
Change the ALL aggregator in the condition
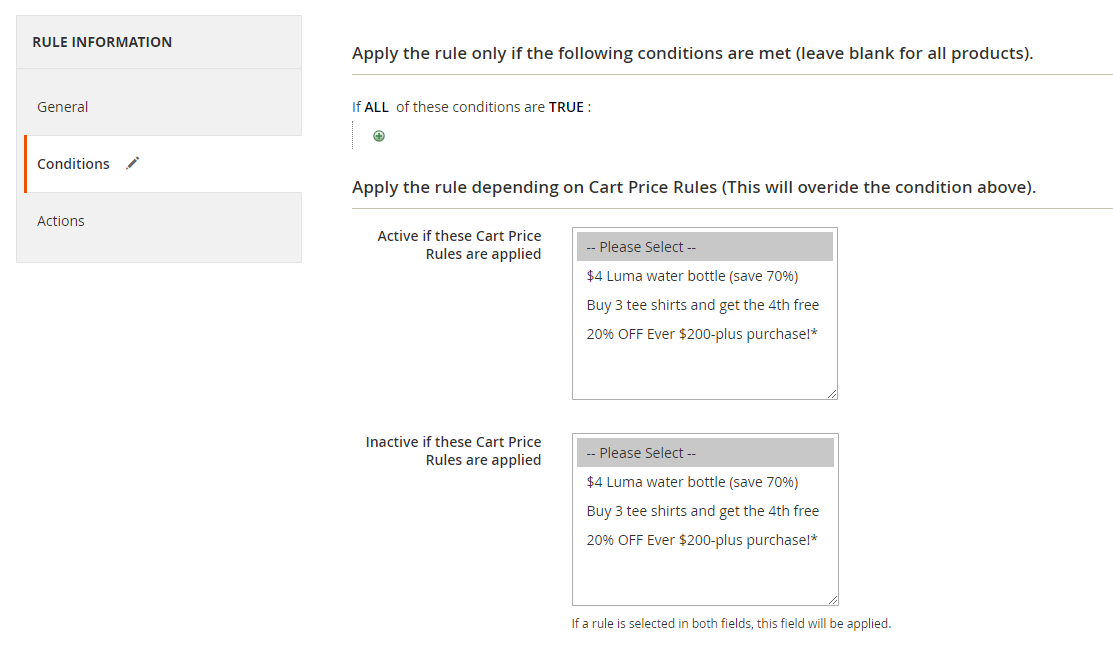click(x=376, y=107)
